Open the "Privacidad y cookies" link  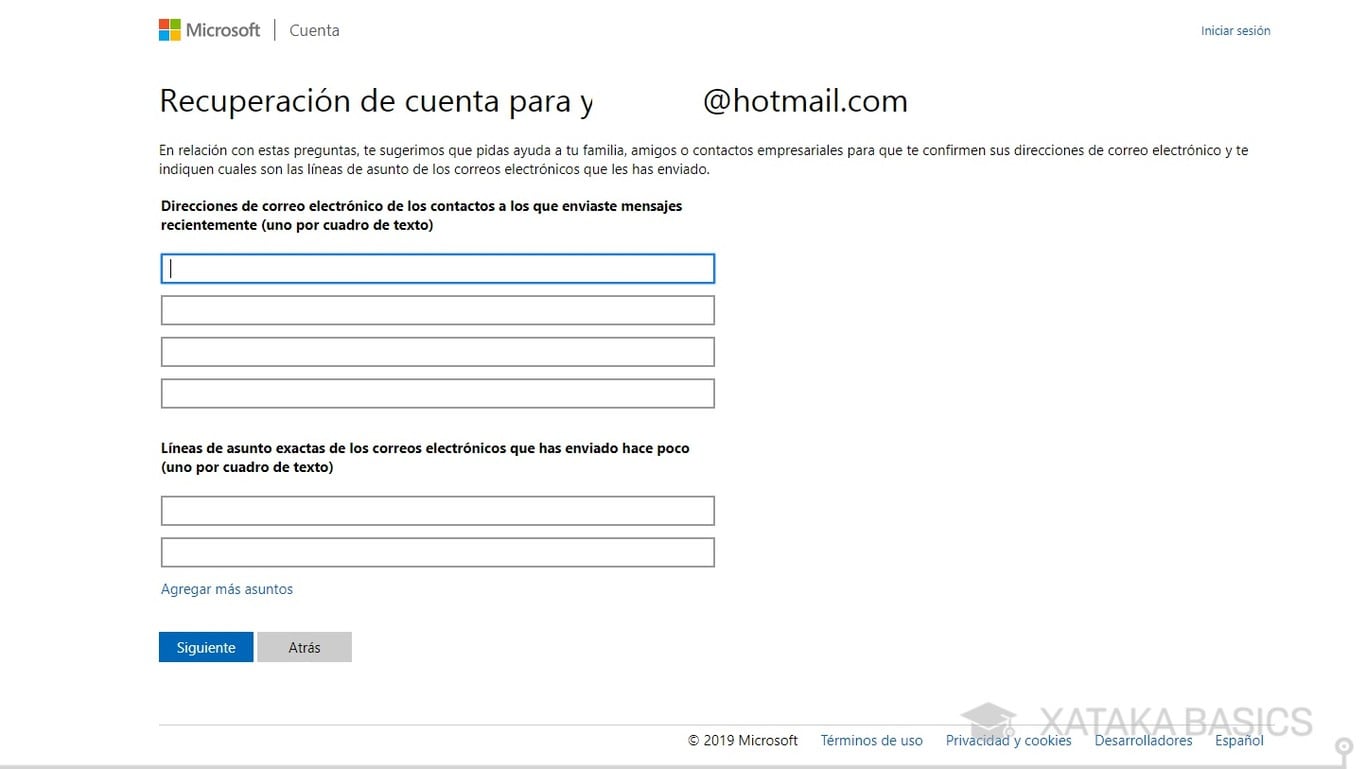[x=1008, y=740]
